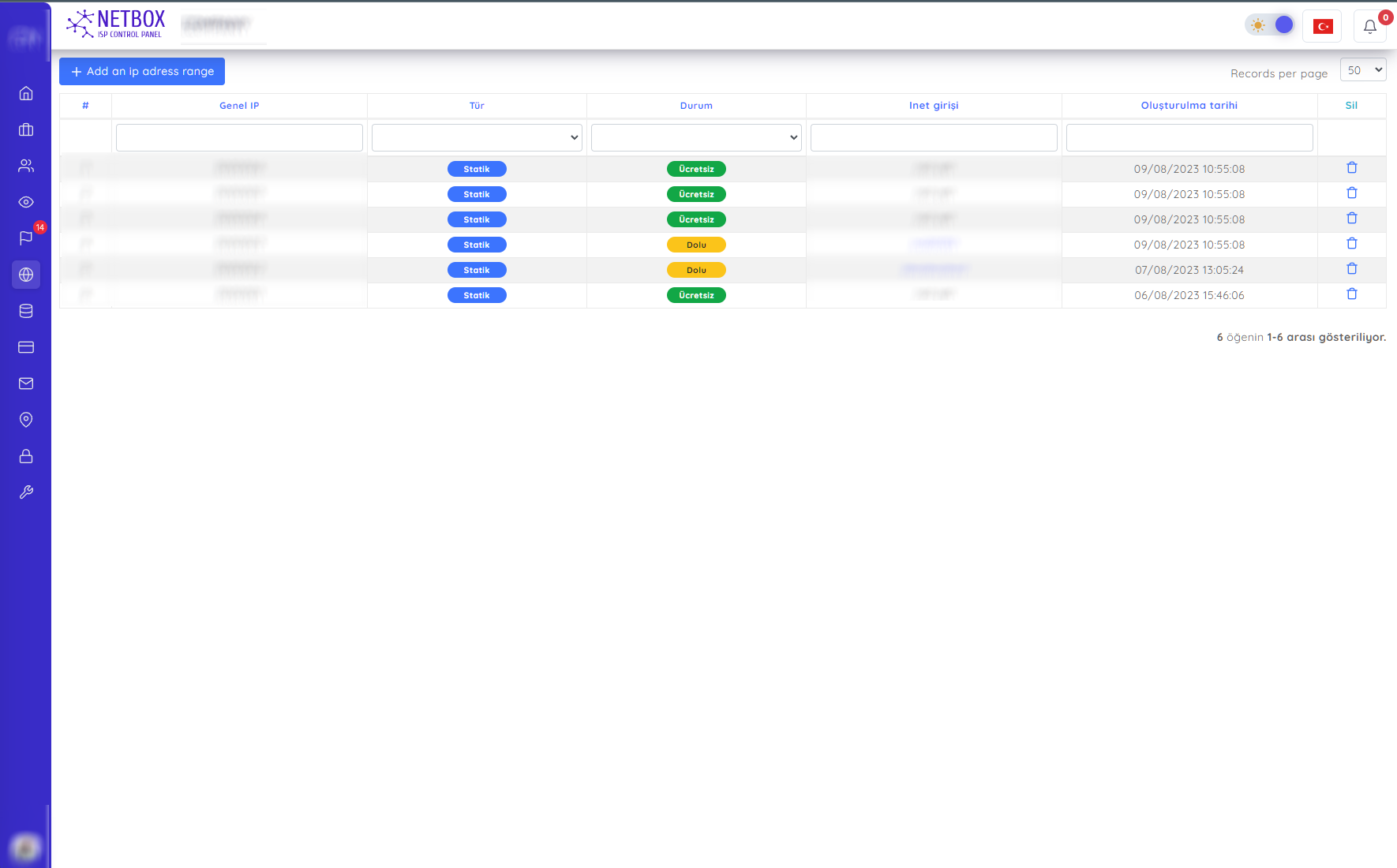Open the notifications bell icon
Viewport: 1397px width, 868px height.
1370,27
